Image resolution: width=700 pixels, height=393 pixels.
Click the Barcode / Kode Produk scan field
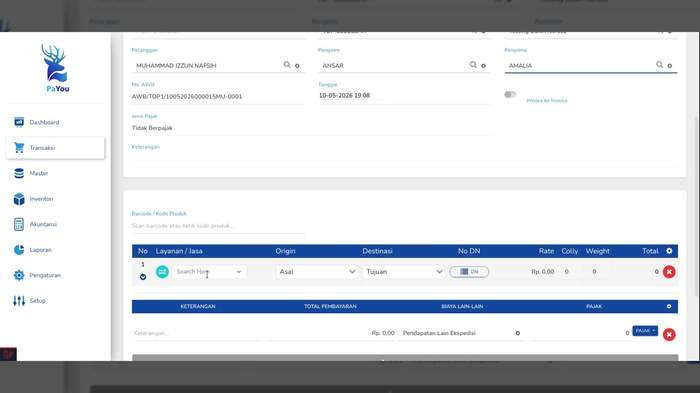tap(218, 226)
